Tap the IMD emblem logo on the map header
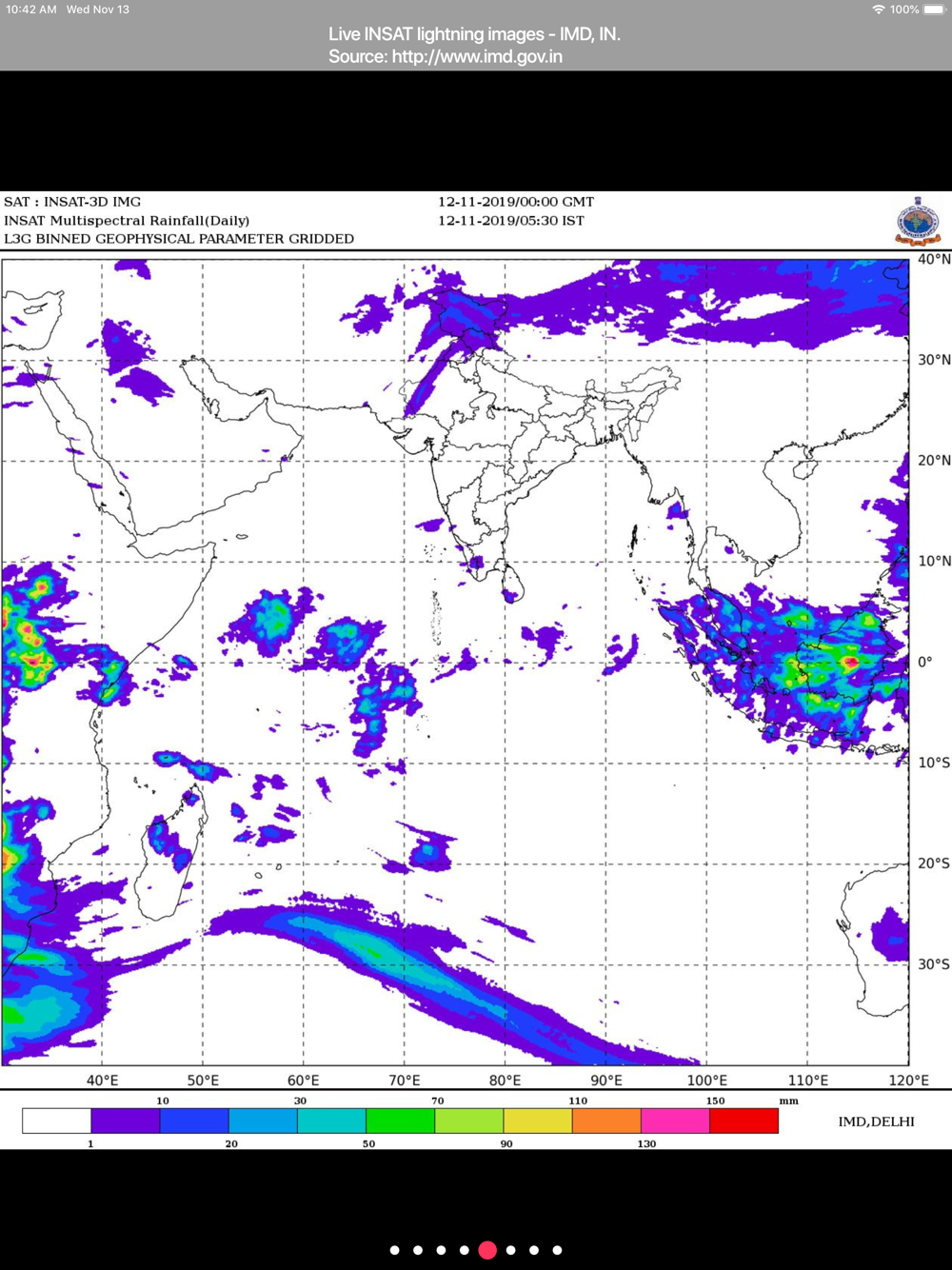 tap(918, 222)
